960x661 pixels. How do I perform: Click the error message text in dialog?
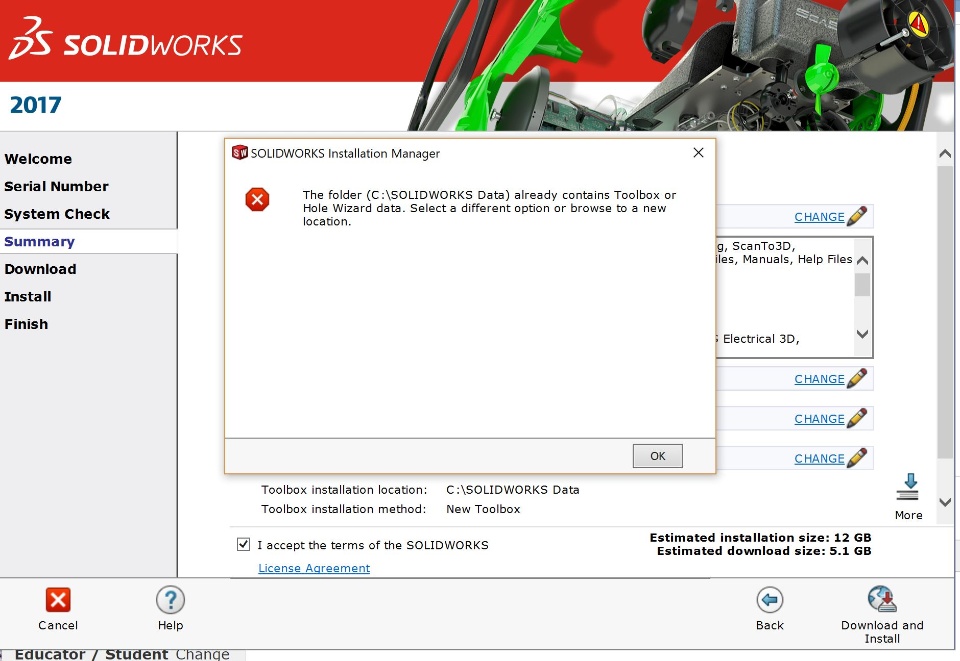click(x=489, y=208)
